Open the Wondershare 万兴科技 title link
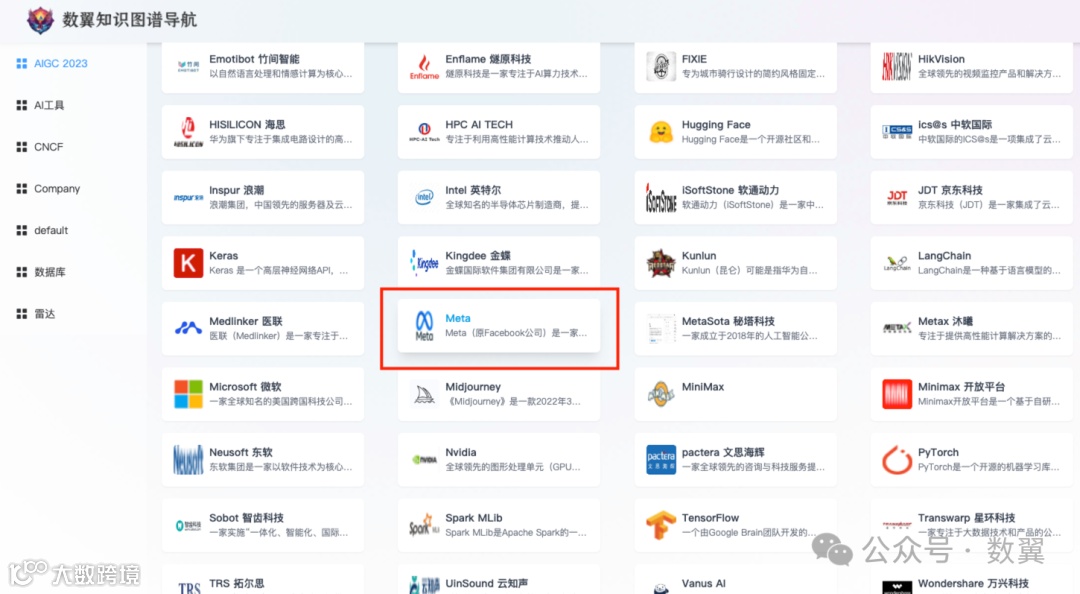Viewport: 1080px width, 594px height. (973, 584)
